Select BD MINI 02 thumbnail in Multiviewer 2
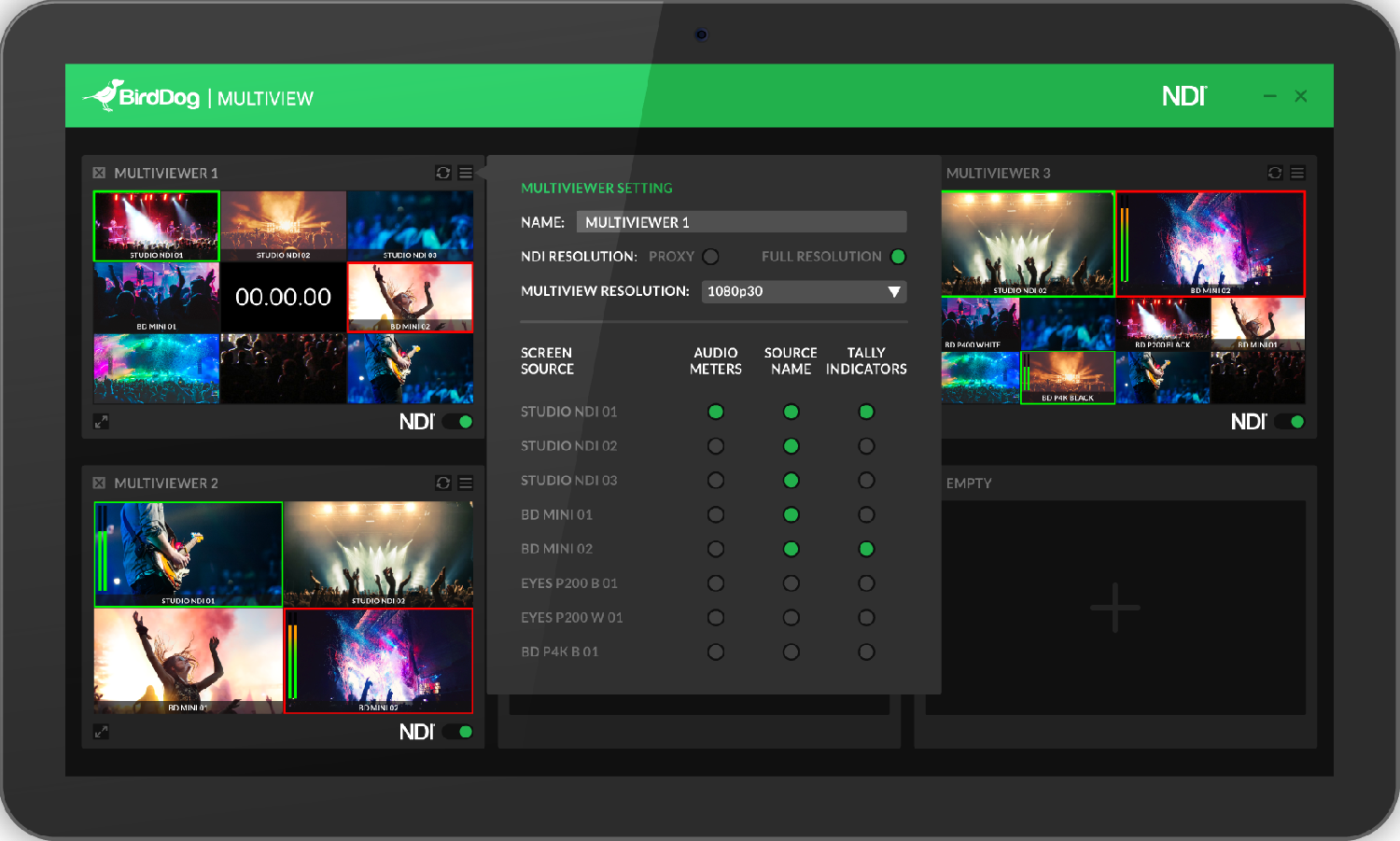 [x=379, y=661]
